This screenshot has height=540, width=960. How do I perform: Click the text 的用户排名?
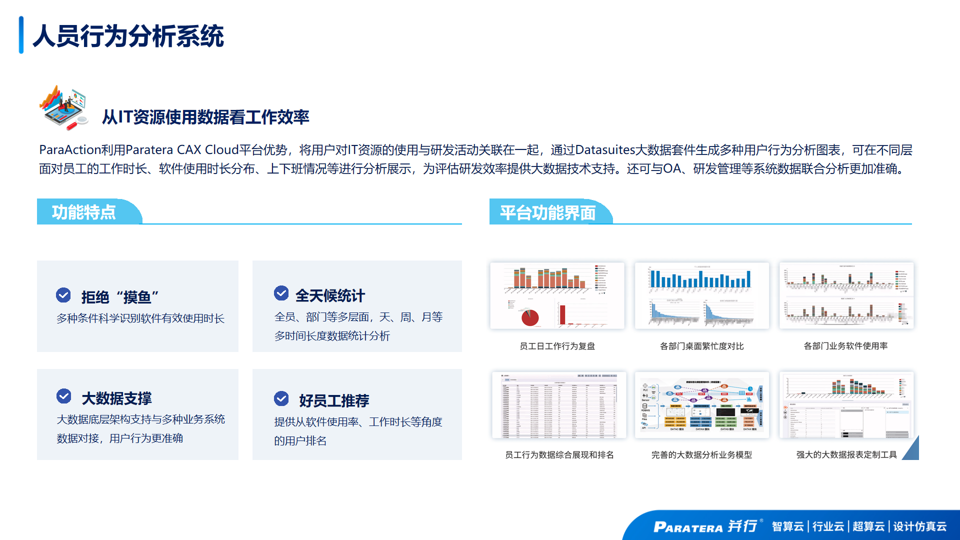[x=300, y=441]
